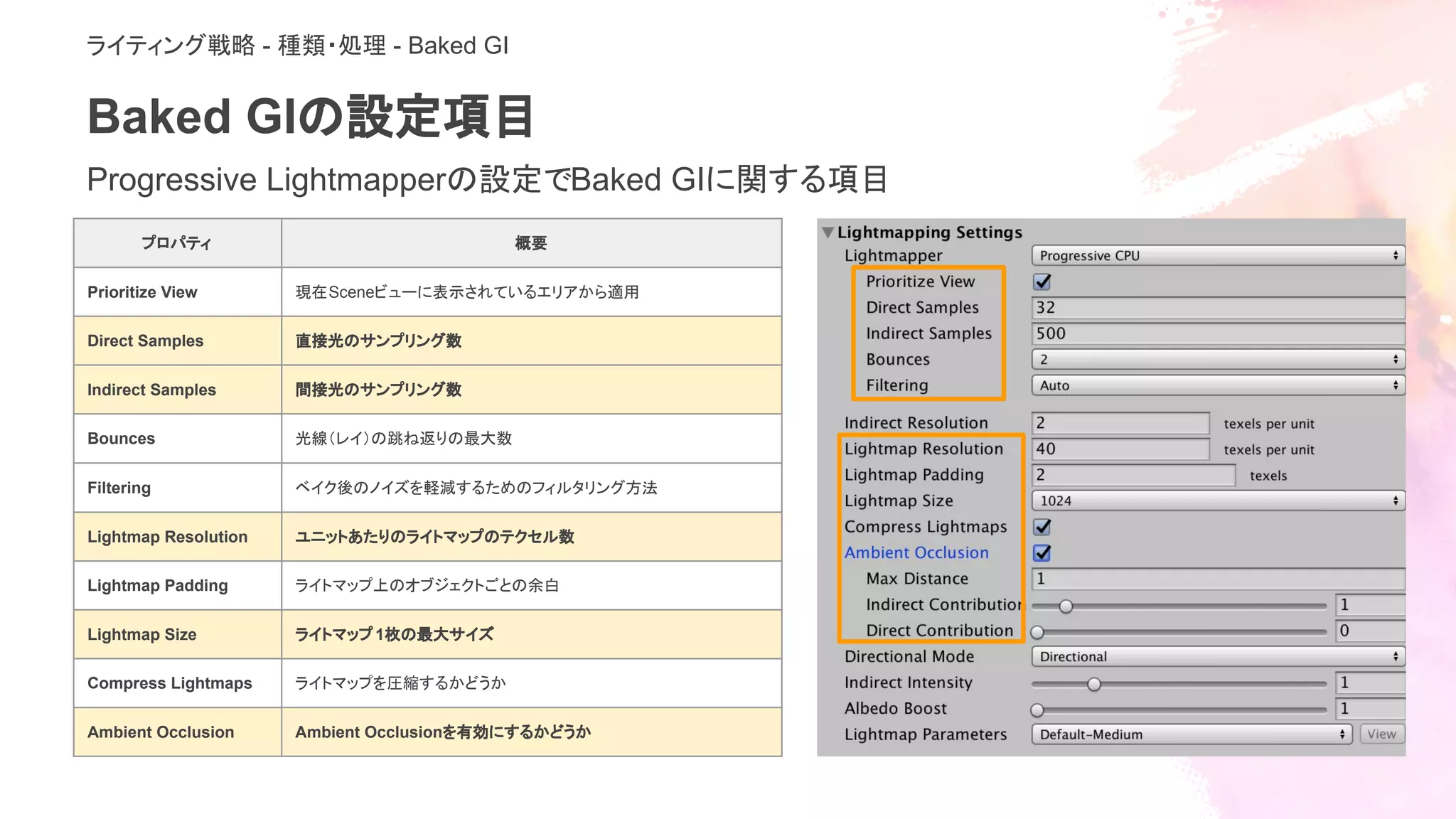Open the Lightmapper dropdown showing Progressive CPU
The image size is (1456, 819).
pyautogui.click(x=1218, y=255)
